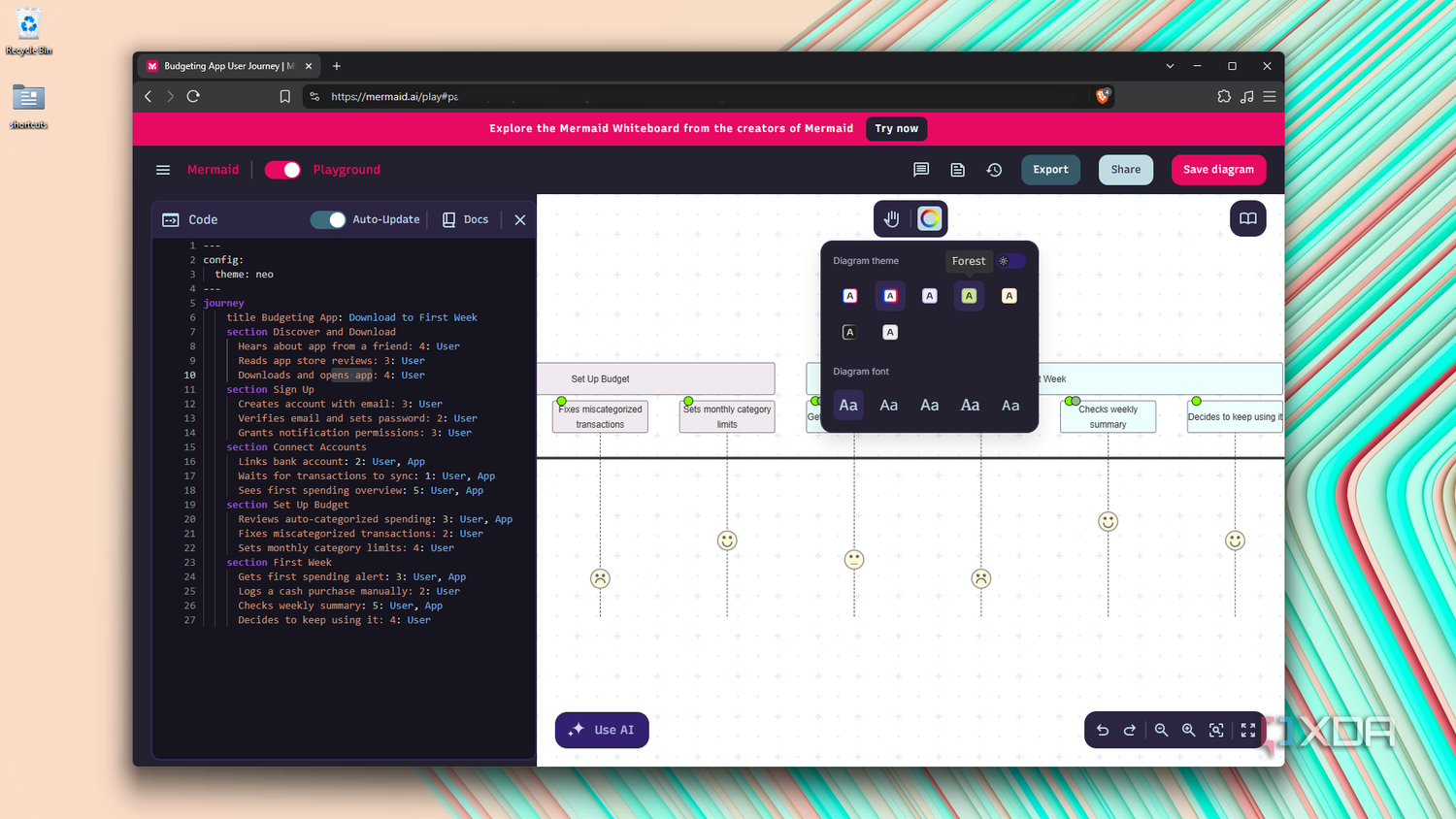Zoom in on the diagram
Screen dimensions: 1456x819
tap(1188, 730)
